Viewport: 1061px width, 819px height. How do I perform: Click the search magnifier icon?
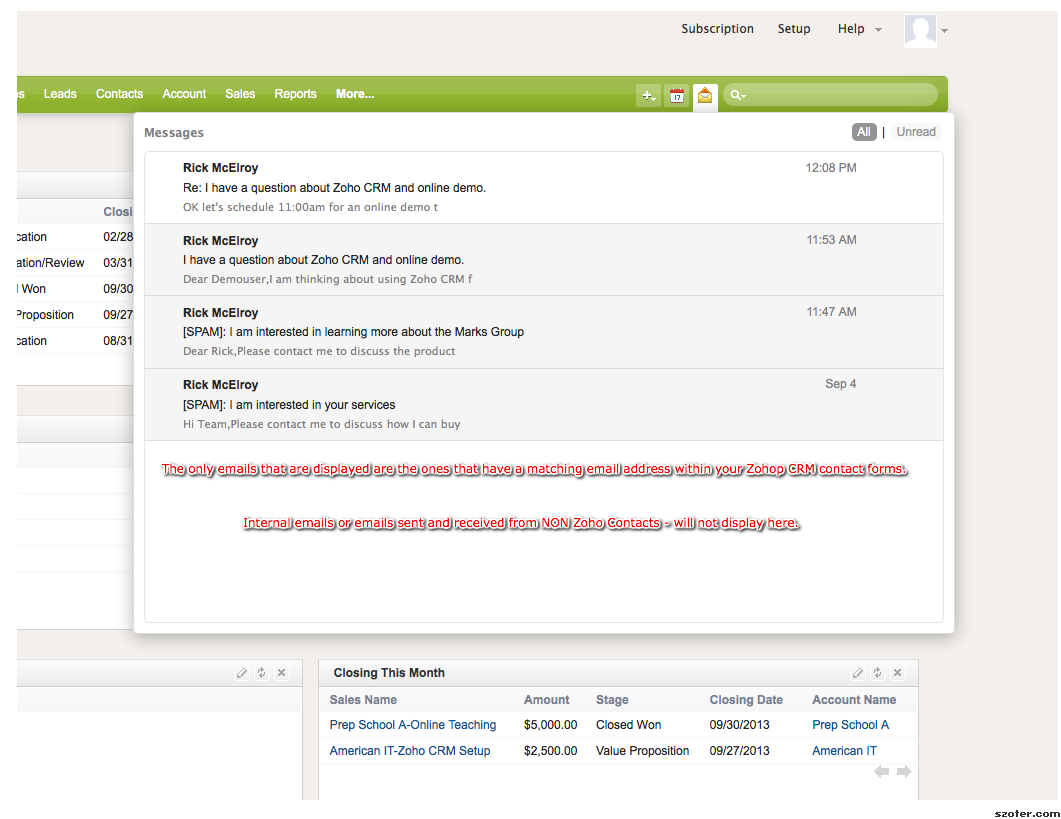pos(738,95)
